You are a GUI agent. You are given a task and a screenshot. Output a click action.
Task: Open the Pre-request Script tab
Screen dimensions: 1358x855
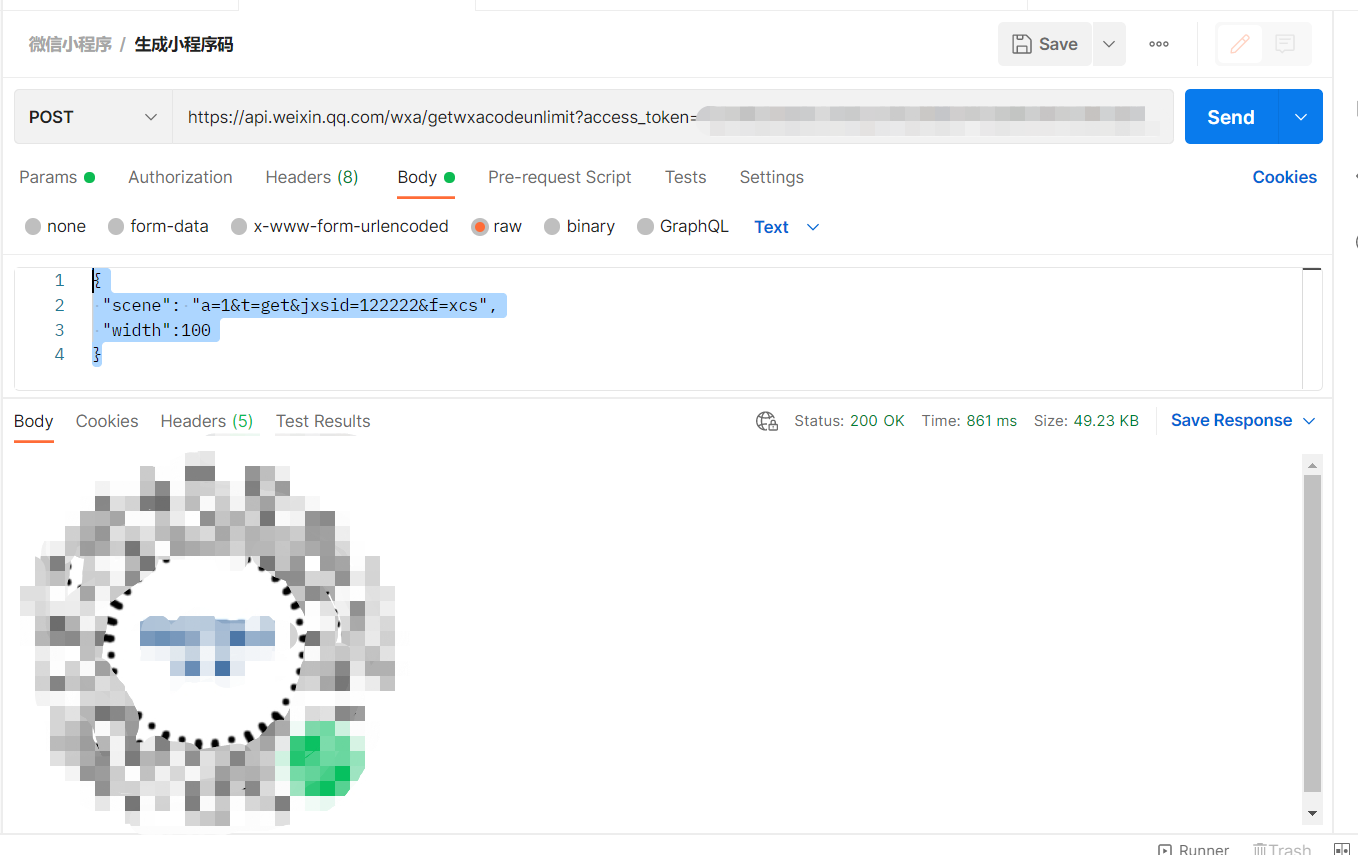coord(559,177)
